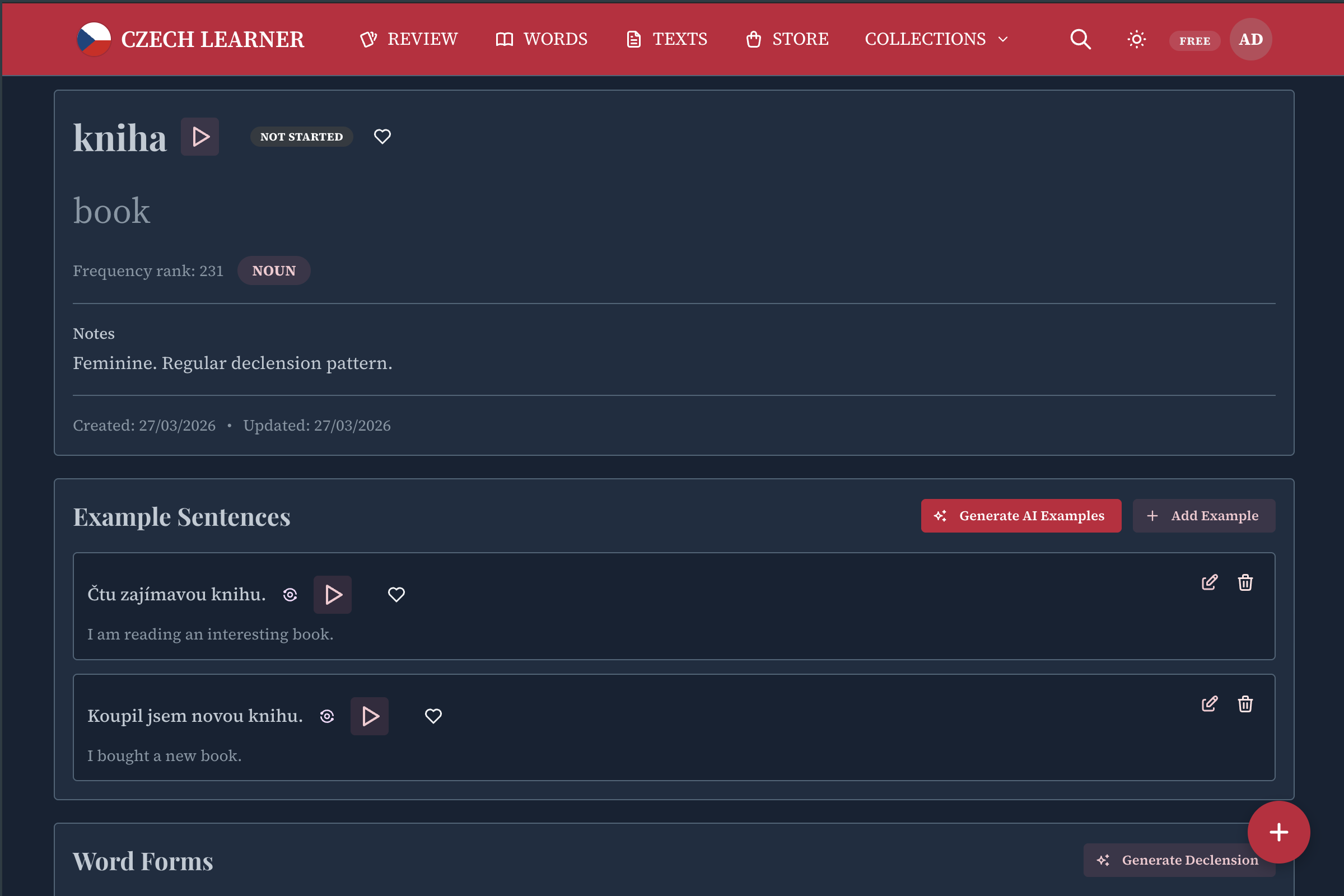This screenshot has height=896, width=1344.
Task: Toggle light theme sun icon
Action: tap(1136, 39)
